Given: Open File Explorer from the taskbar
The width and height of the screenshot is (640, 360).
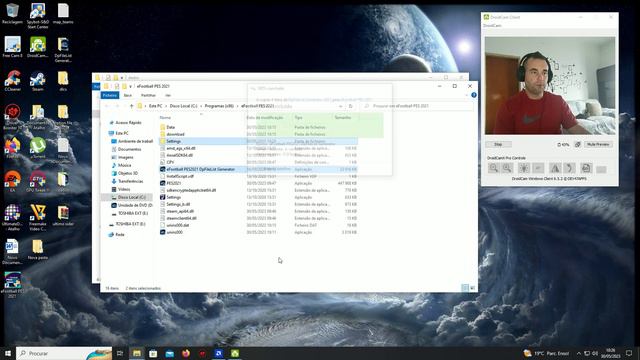Looking at the screenshot, I should [137, 353].
